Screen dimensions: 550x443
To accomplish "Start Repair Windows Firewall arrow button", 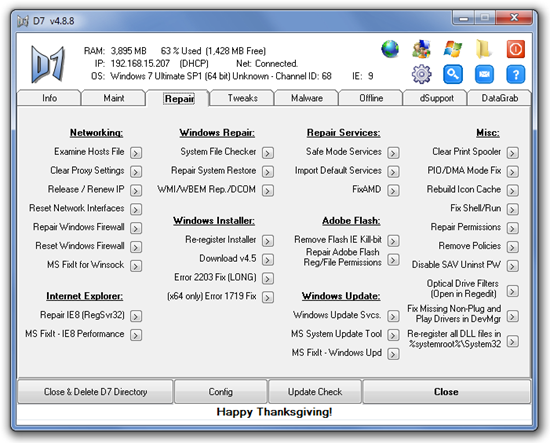I will [136, 228].
